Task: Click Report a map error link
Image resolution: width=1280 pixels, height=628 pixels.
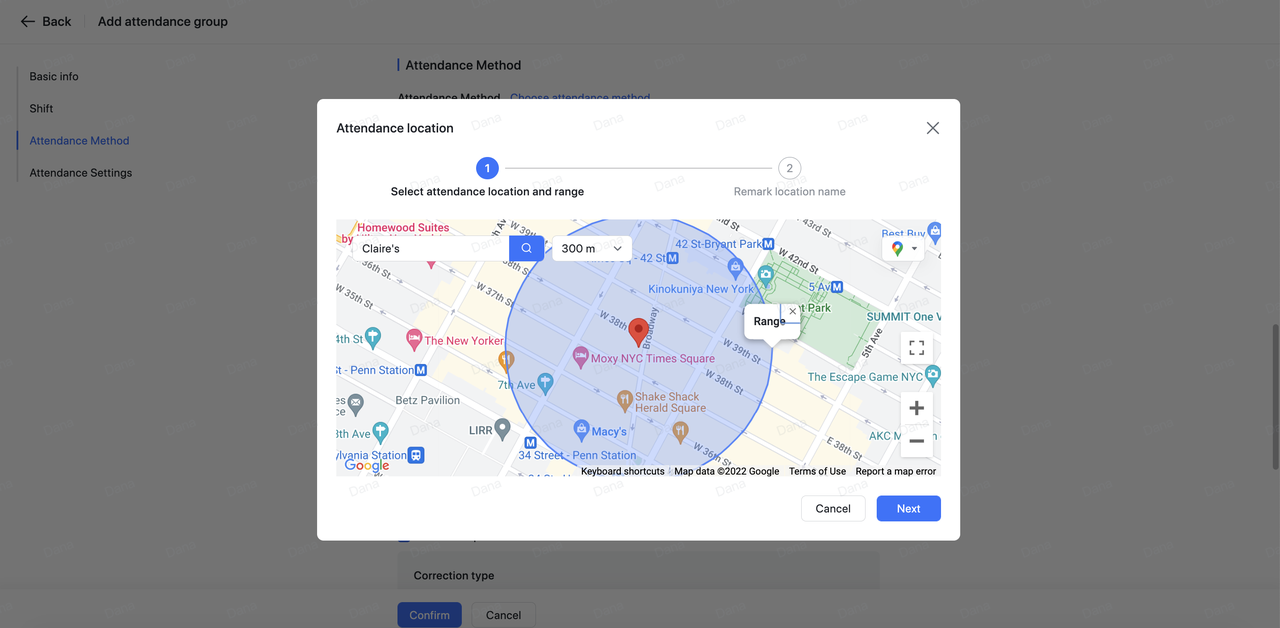Action: [x=895, y=471]
